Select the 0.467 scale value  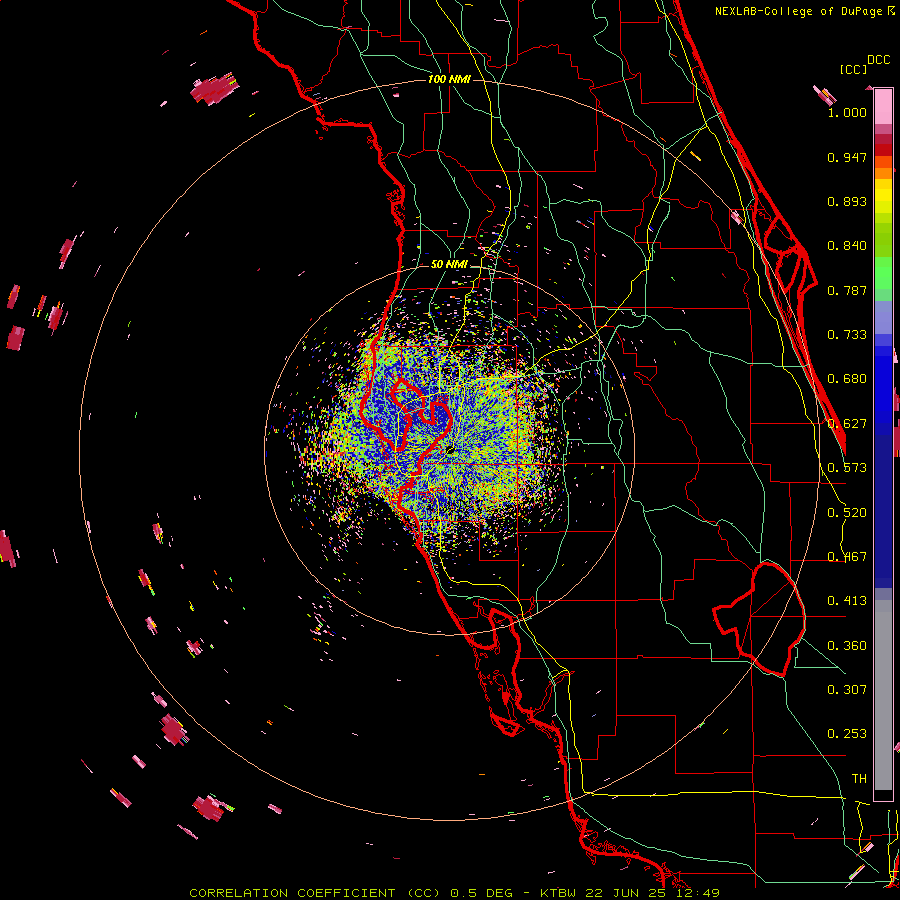[x=847, y=557]
